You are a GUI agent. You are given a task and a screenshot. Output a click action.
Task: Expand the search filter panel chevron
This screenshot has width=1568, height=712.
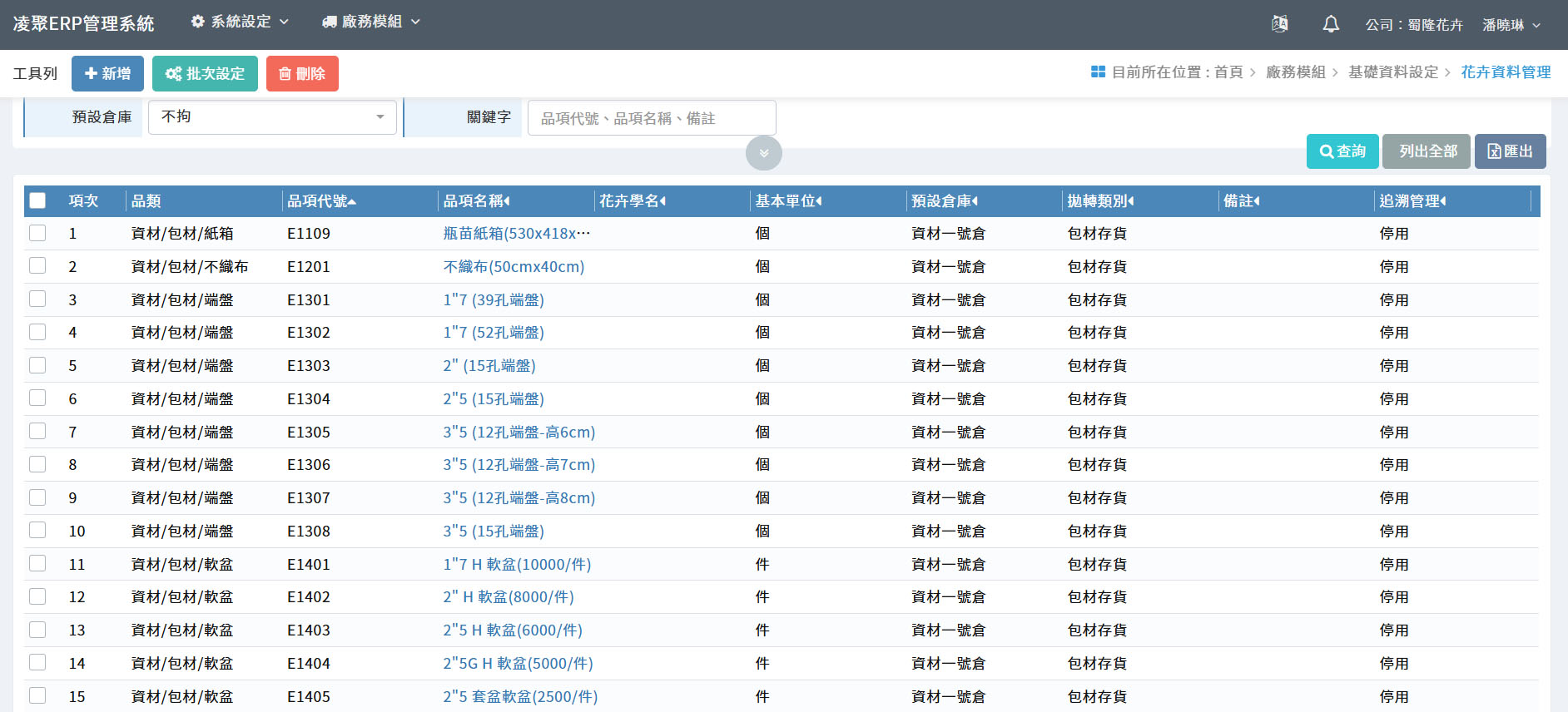(763, 153)
